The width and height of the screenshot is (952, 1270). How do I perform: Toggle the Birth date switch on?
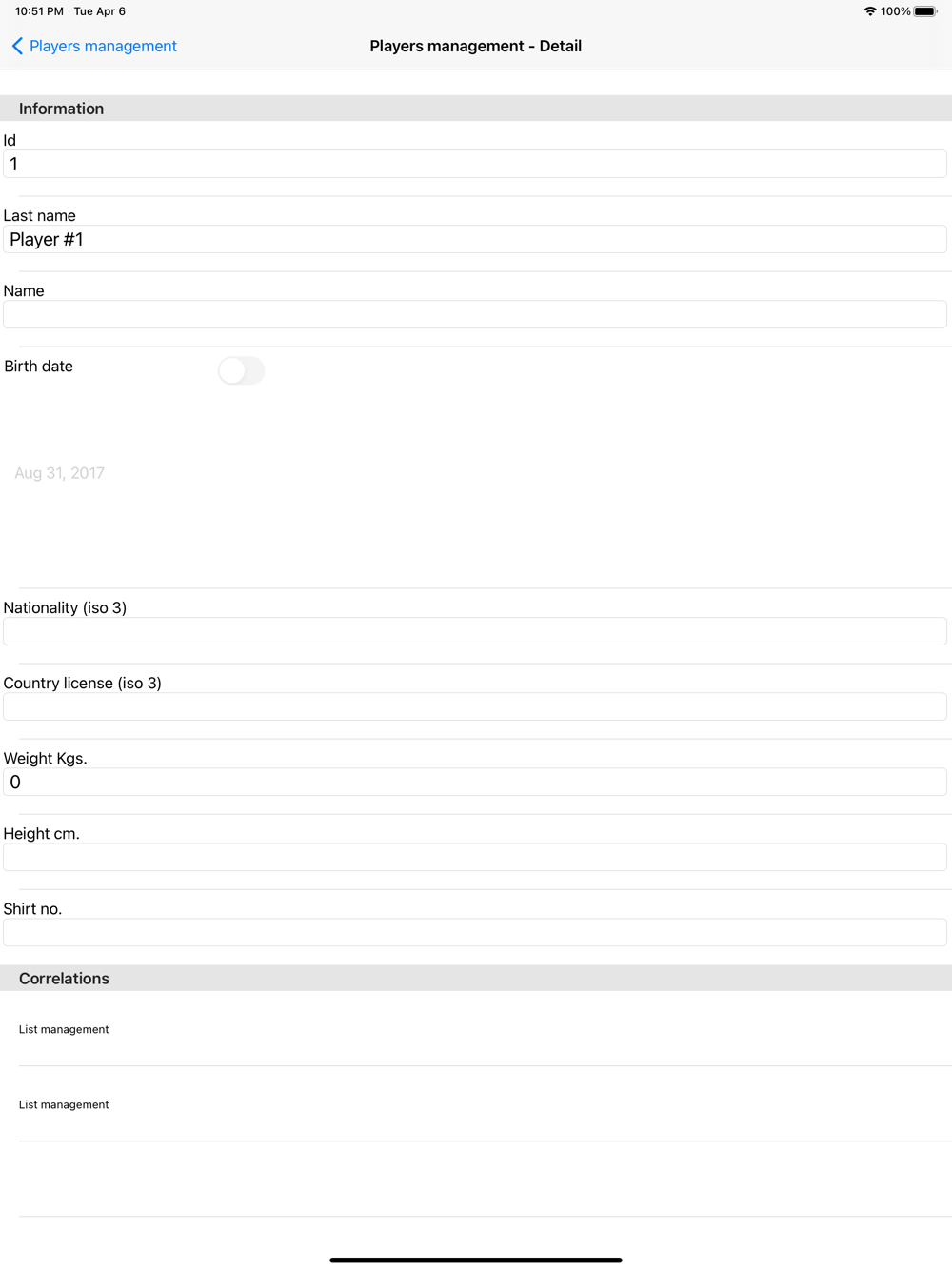(241, 370)
